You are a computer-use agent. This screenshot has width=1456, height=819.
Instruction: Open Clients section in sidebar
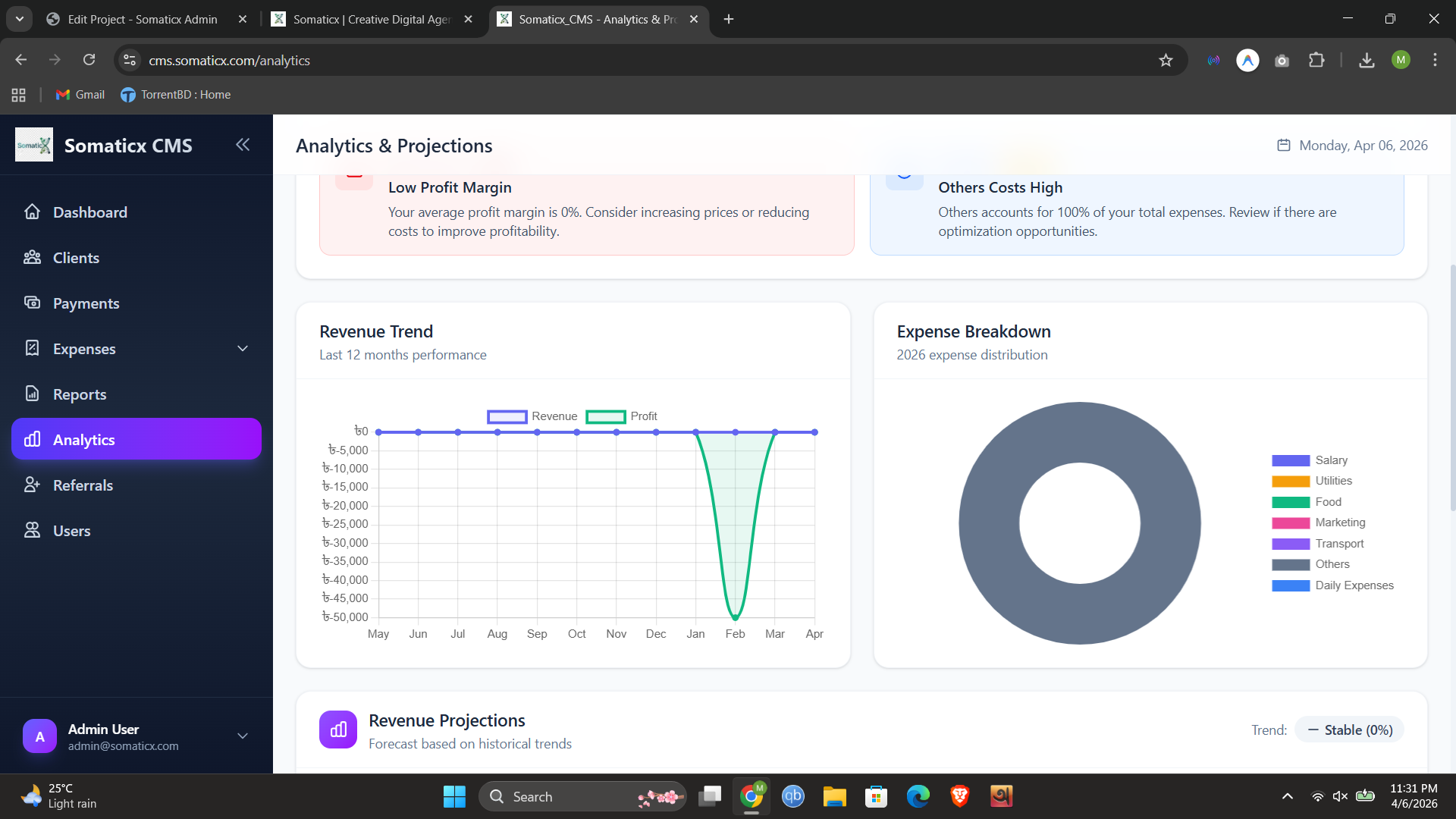pos(76,258)
